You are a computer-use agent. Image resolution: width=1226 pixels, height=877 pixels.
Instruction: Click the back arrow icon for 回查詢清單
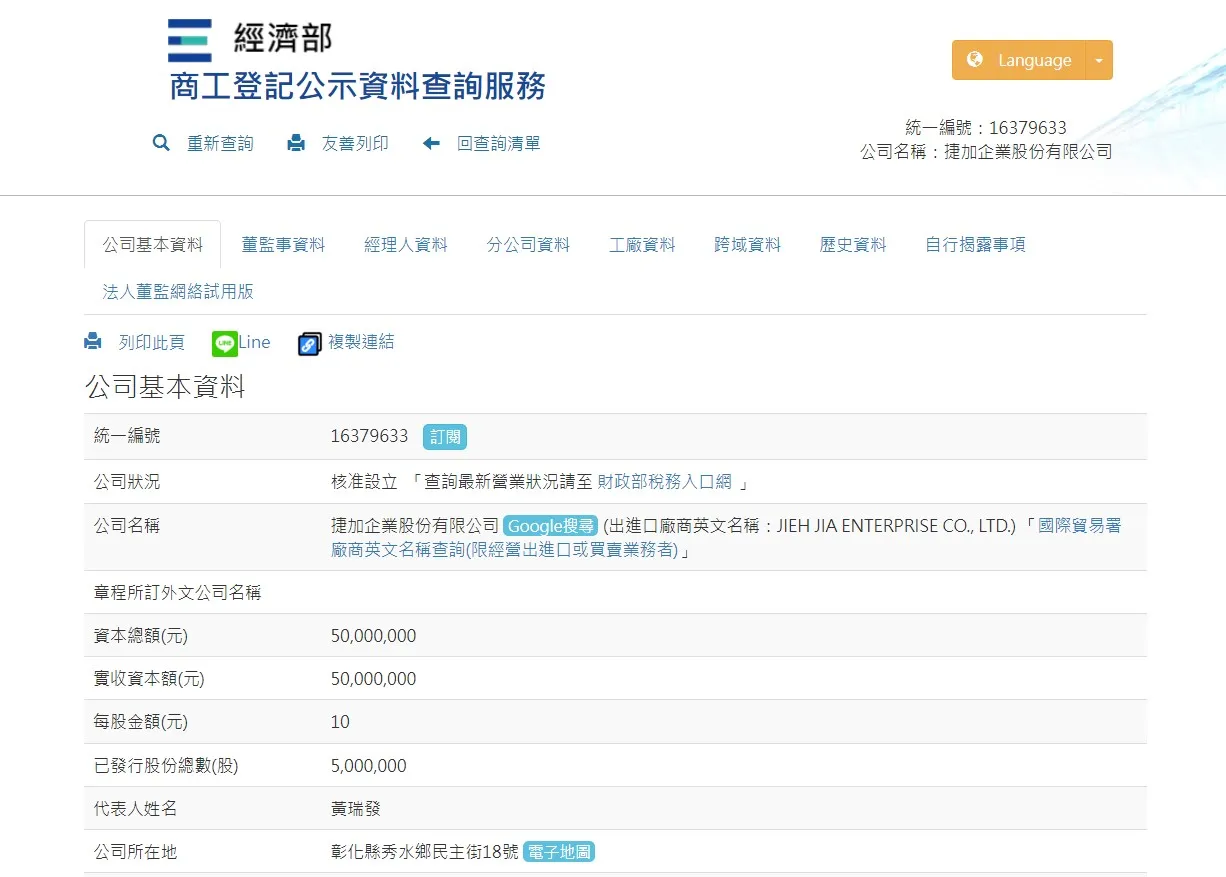[x=431, y=143]
